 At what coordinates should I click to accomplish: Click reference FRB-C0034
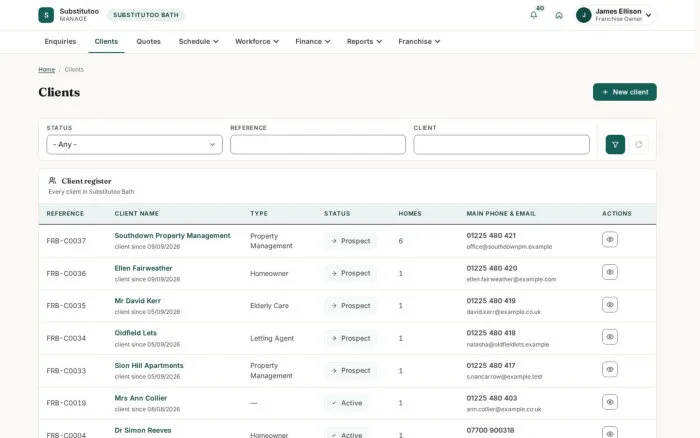66,338
